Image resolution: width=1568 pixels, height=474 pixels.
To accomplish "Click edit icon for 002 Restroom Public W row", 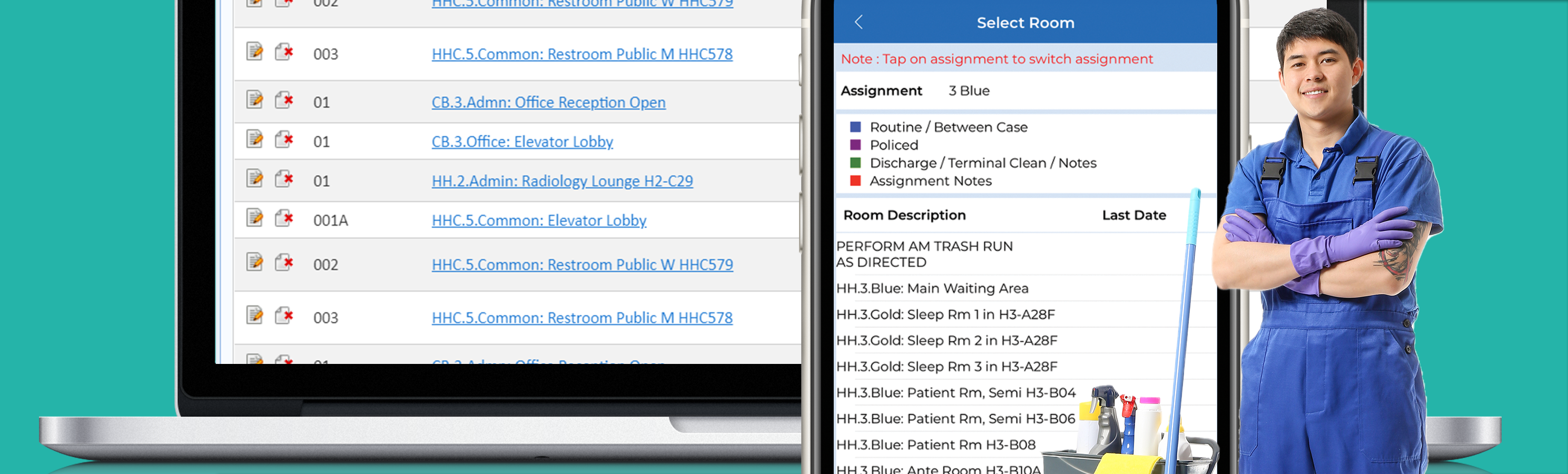I will click(x=254, y=262).
